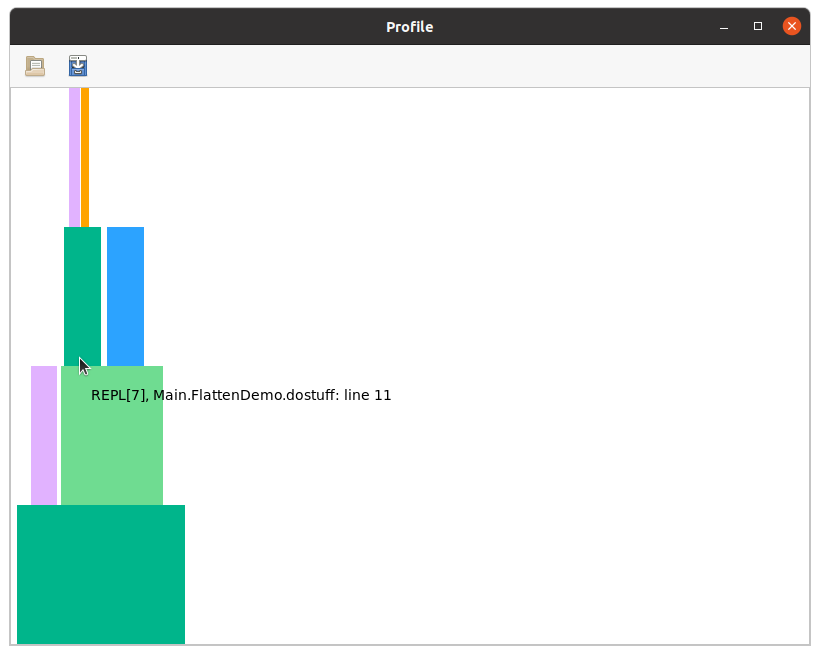Screen dimensions: 820x655
Task: Minimize the Profile window
Action: 724,27
